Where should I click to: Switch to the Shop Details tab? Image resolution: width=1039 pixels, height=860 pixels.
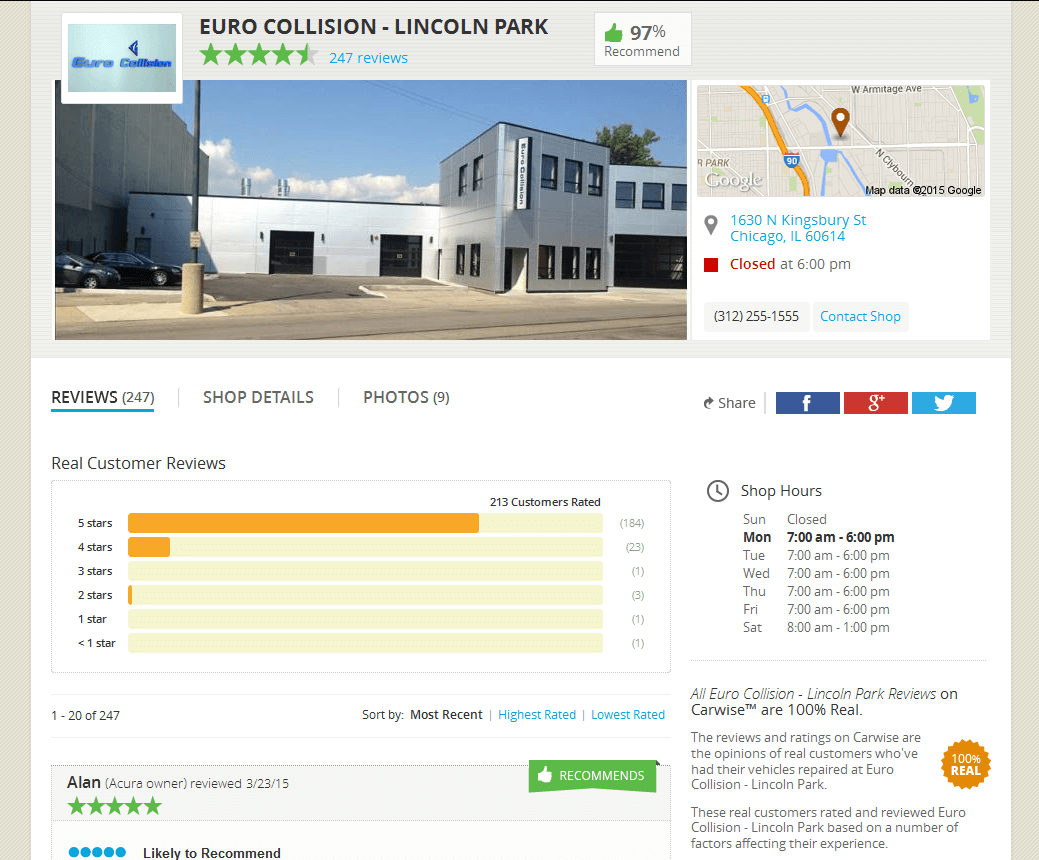(258, 398)
